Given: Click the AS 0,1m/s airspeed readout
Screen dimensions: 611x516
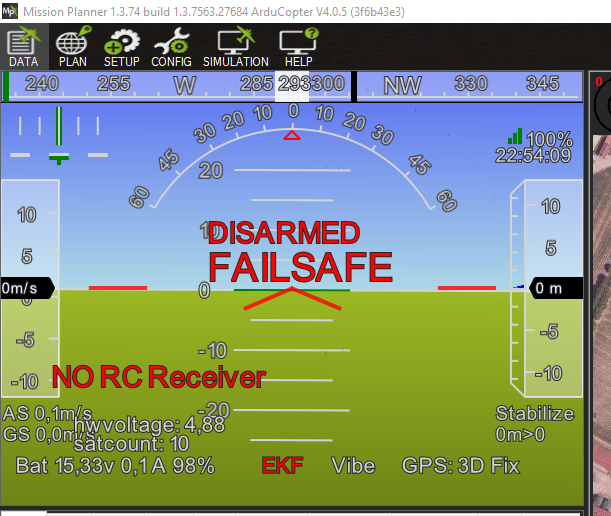Looking at the screenshot, I should (47, 414).
